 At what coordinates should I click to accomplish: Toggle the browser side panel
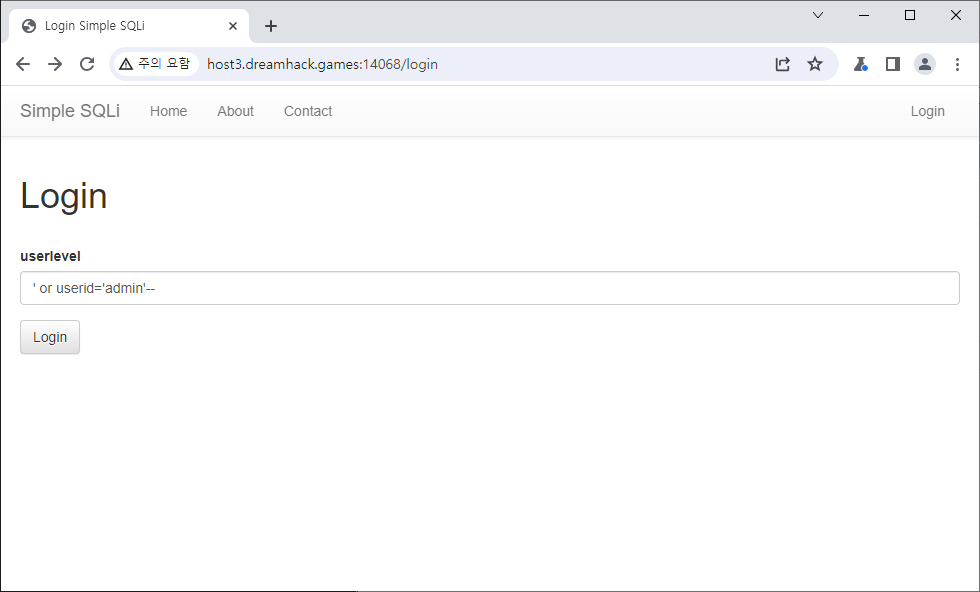point(893,64)
